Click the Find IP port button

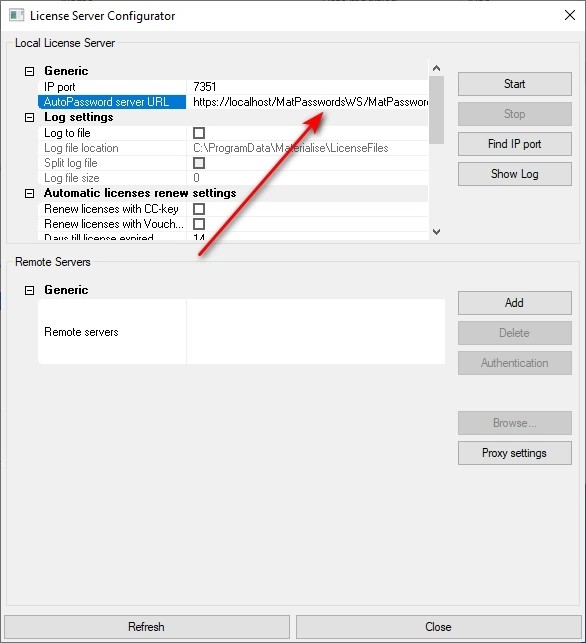coord(515,144)
